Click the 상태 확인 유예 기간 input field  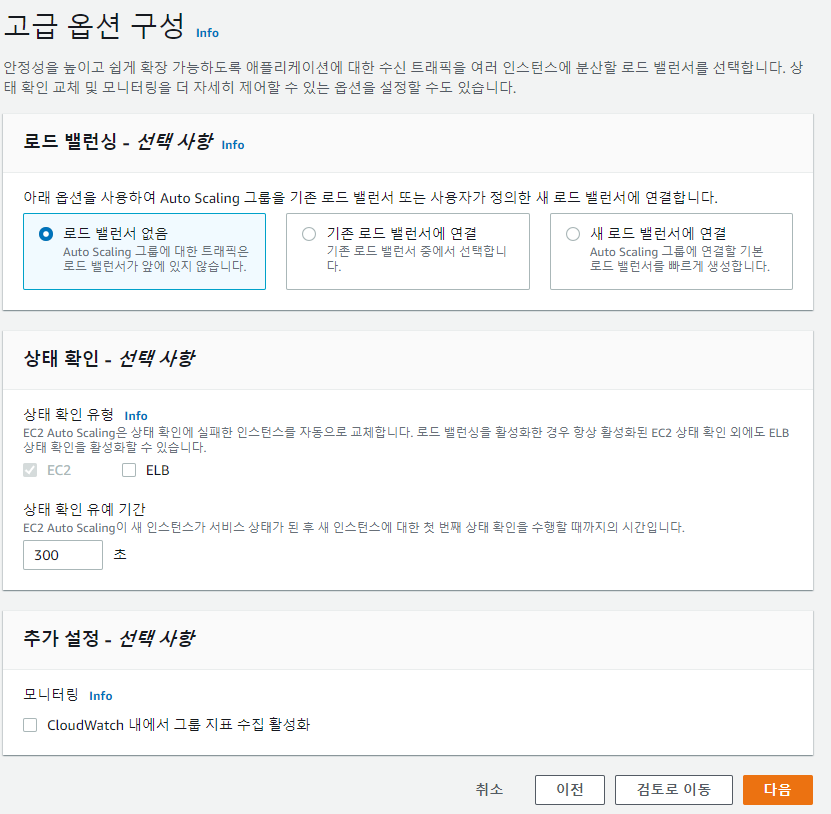tap(63, 555)
